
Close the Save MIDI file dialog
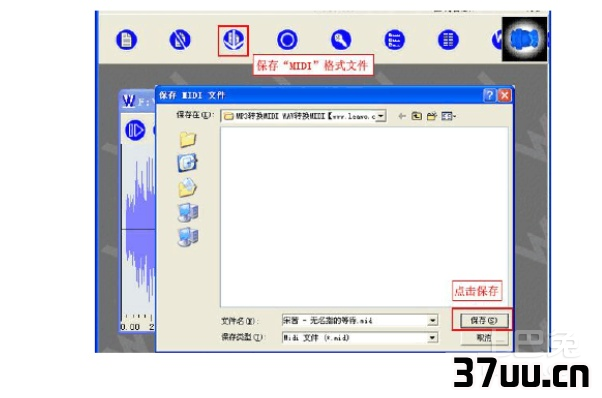click(504, 95)
